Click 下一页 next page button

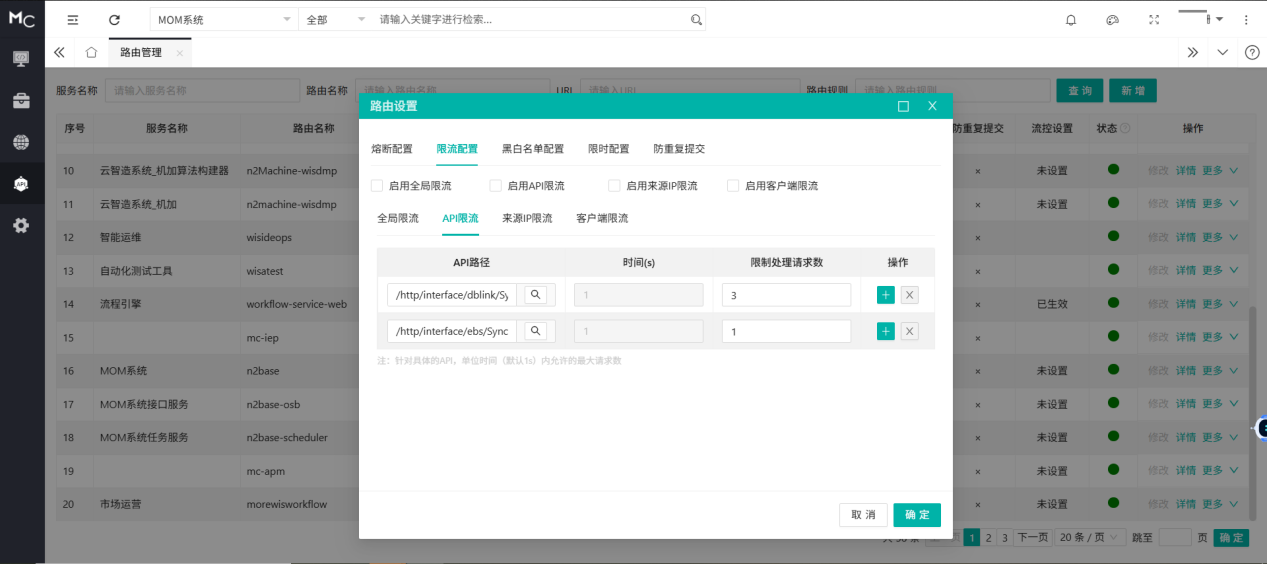[1033, 538]
